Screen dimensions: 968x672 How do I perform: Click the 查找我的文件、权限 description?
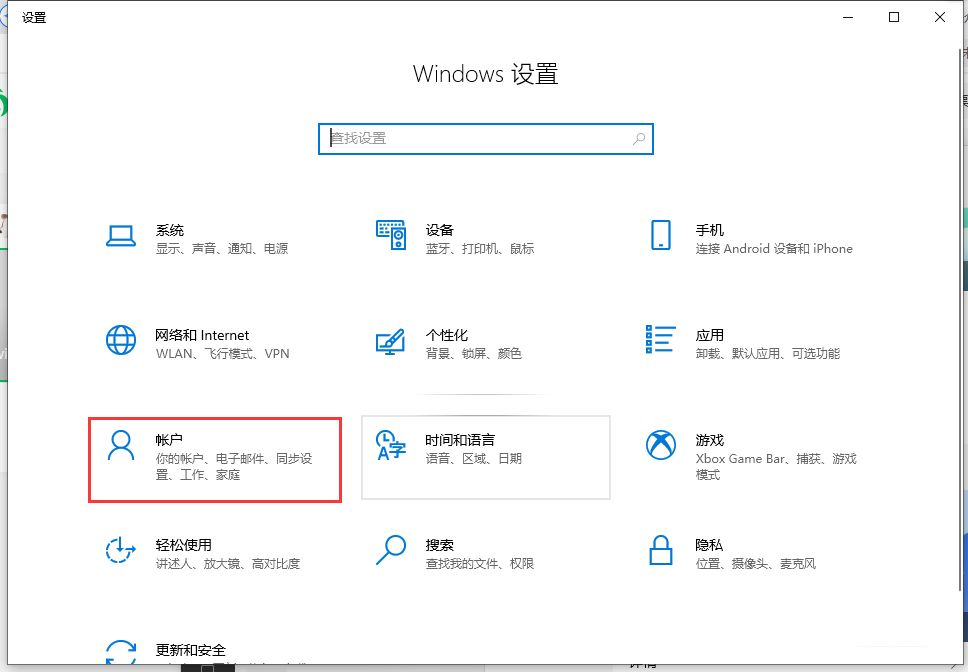pyautogui.click(x=480, y=563)
